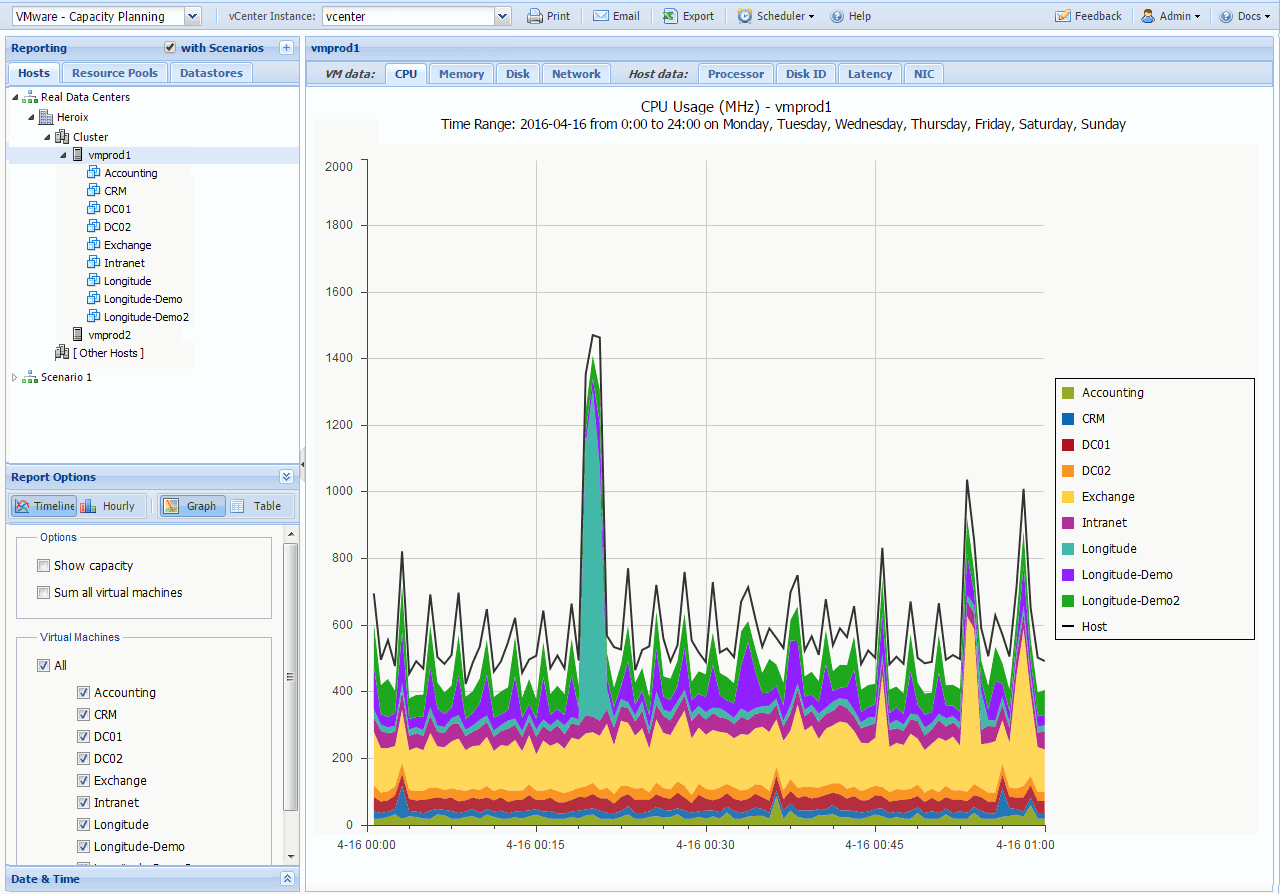1280x894 pixels.
Task: Click the Heroix datacenter building icon
Action: pyautogui.click(x=46, y=117)
